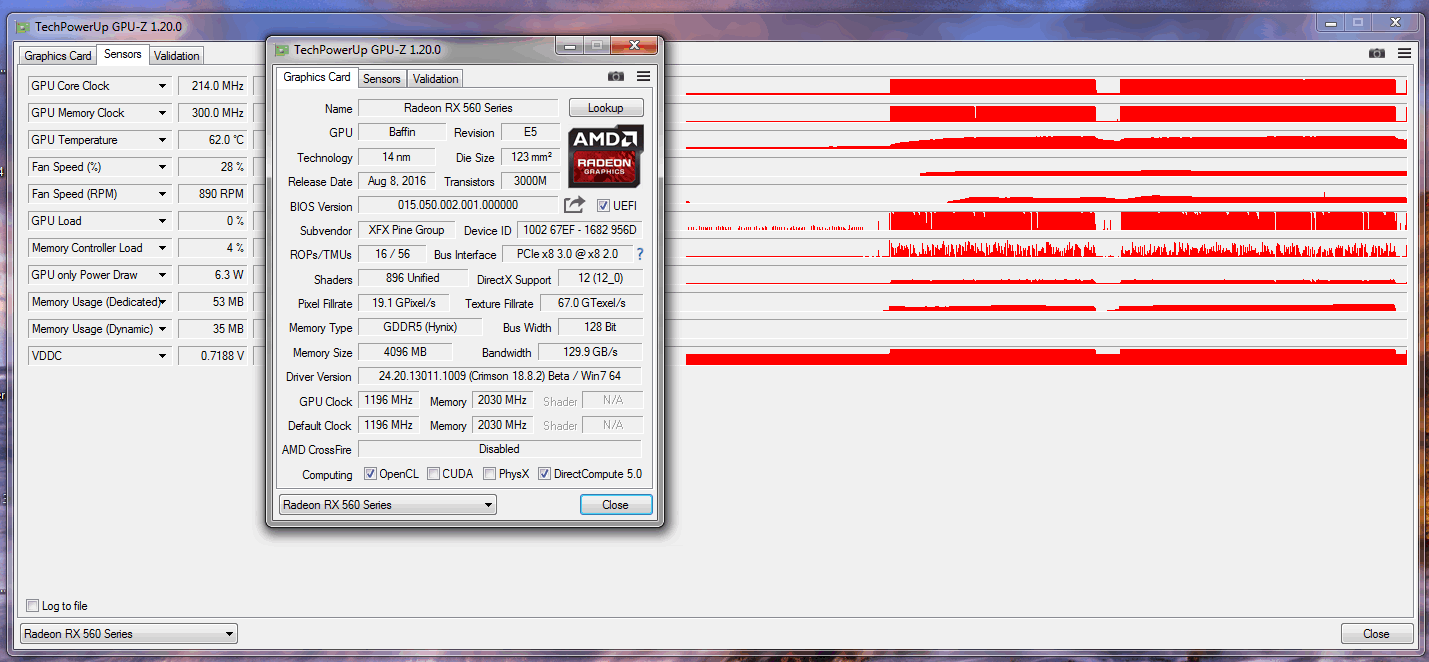Click the Driver Version field
The image size is (1429, 662).
click(500, 376)
